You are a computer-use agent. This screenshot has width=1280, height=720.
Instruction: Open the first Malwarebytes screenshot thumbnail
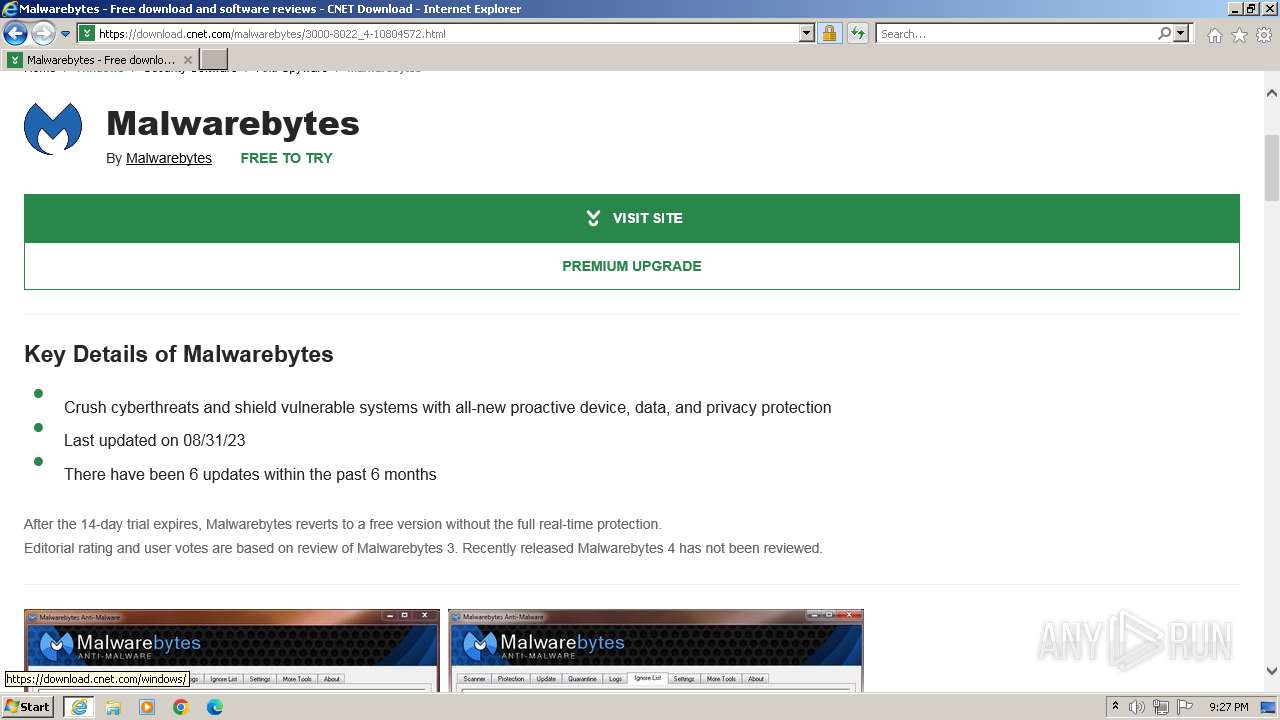click(x=232, y=650)
